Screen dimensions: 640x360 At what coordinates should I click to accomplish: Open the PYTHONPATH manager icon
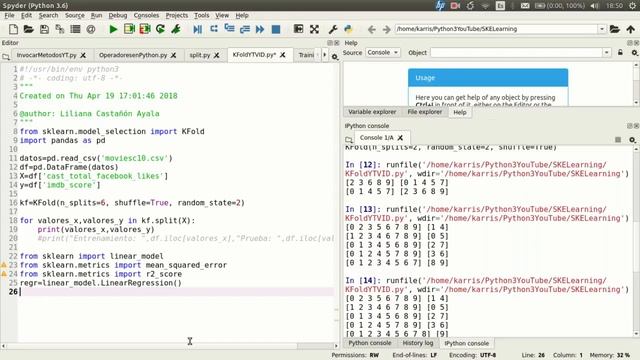(348, 29)
